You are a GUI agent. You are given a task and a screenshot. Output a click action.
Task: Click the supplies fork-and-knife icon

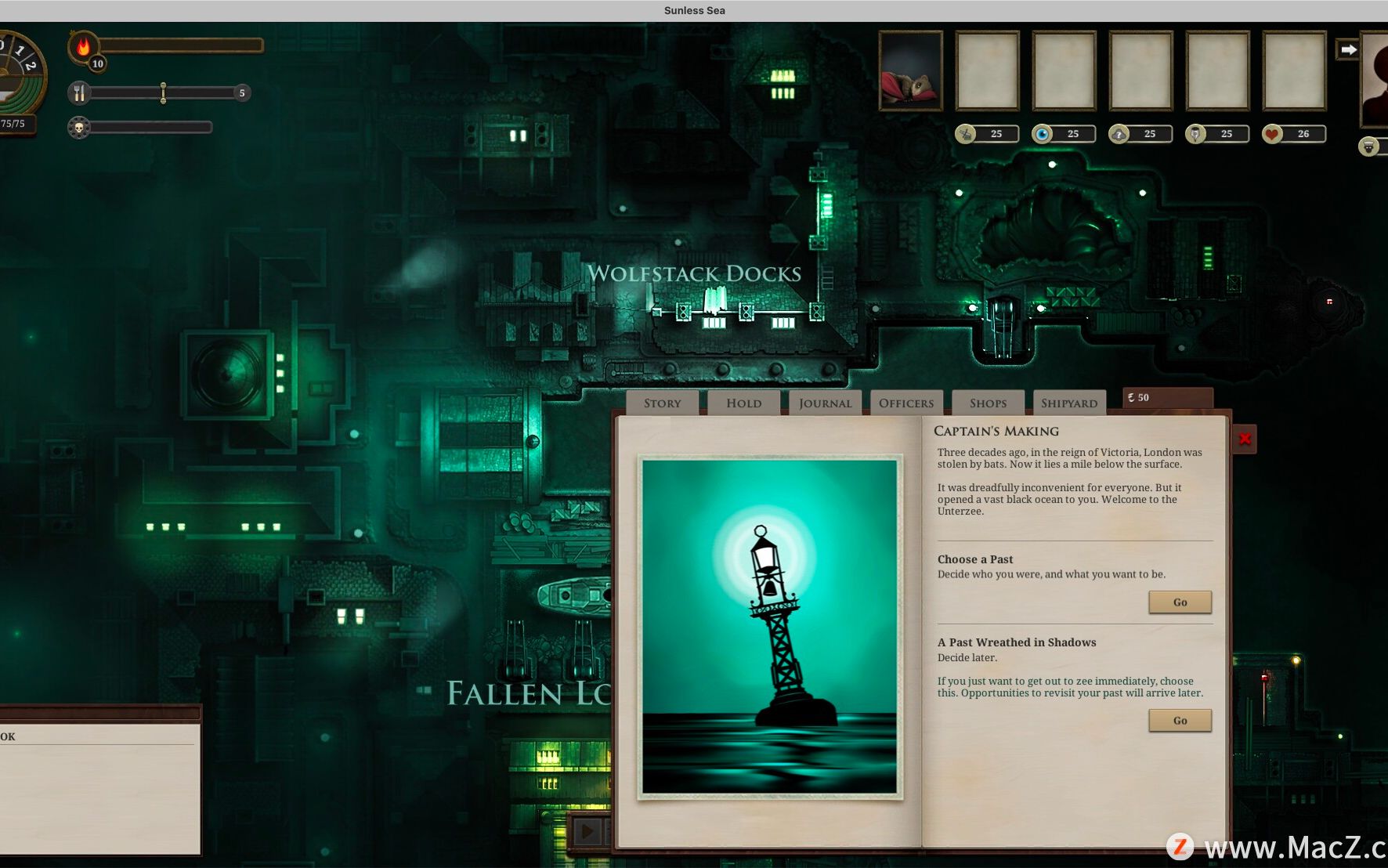coord(79,93)
